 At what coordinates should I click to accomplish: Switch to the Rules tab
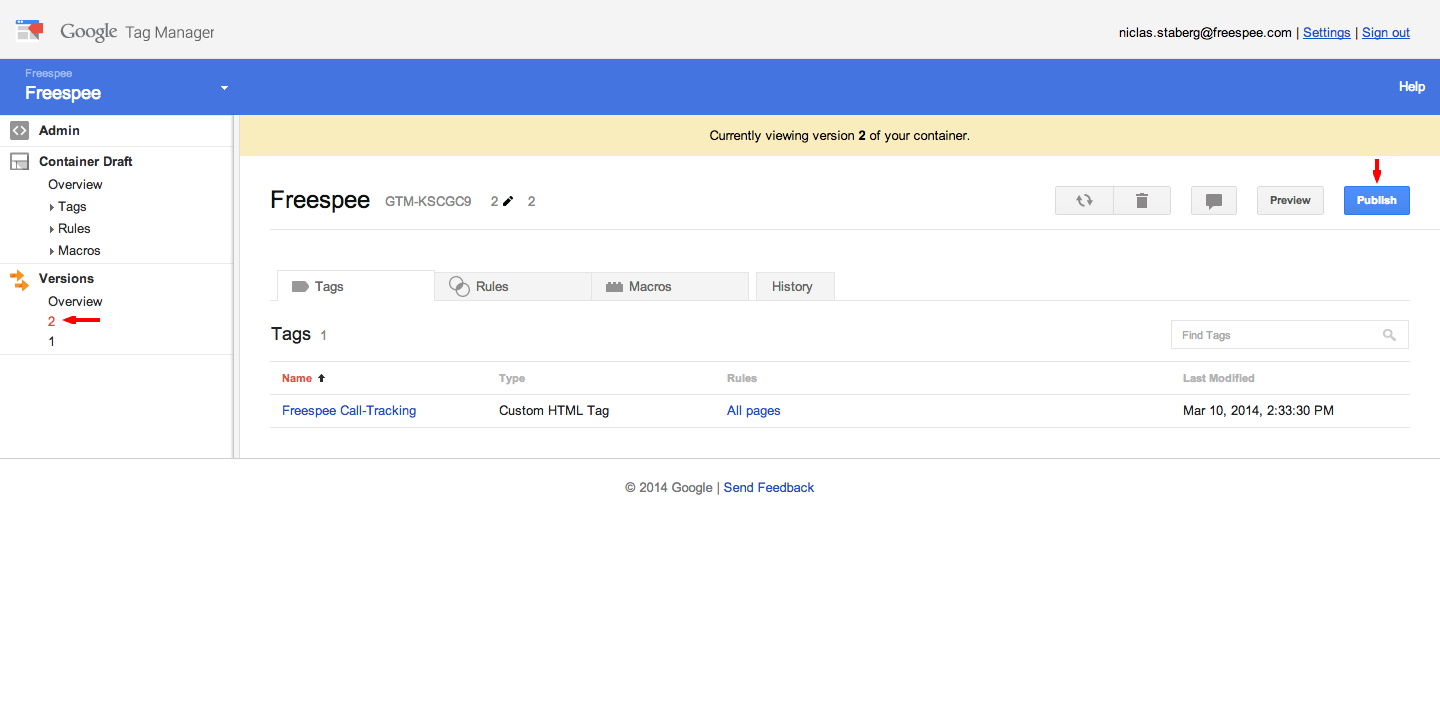point(513,286)
